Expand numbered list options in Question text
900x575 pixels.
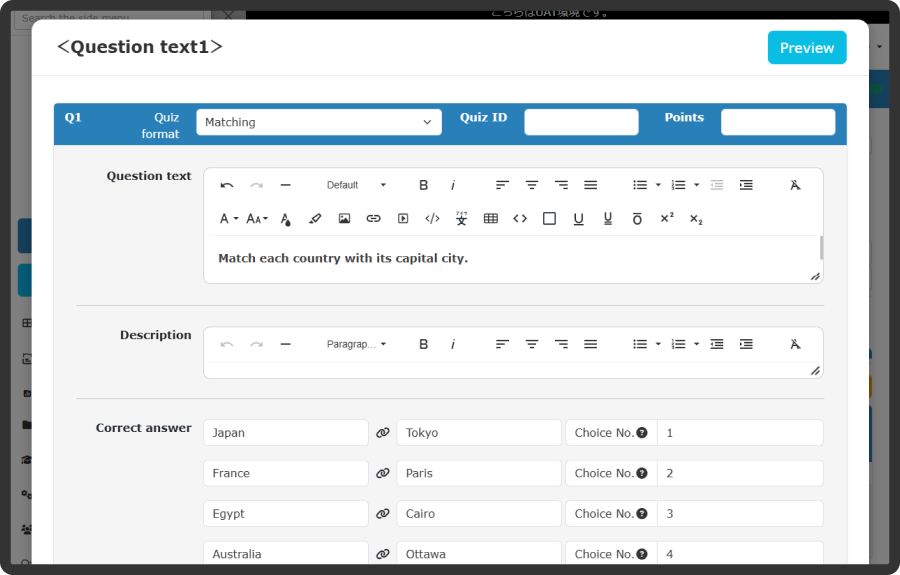pos(697,185)
